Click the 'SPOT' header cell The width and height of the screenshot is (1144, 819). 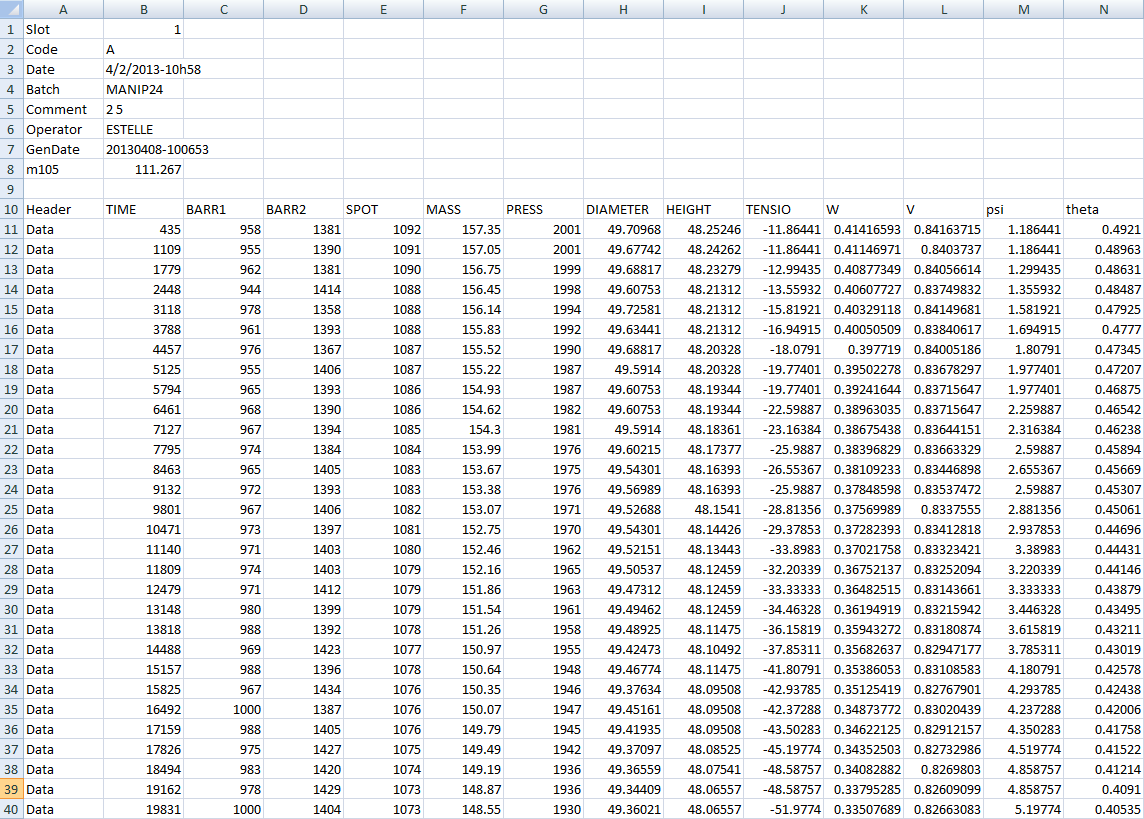(x=384, y=209)
